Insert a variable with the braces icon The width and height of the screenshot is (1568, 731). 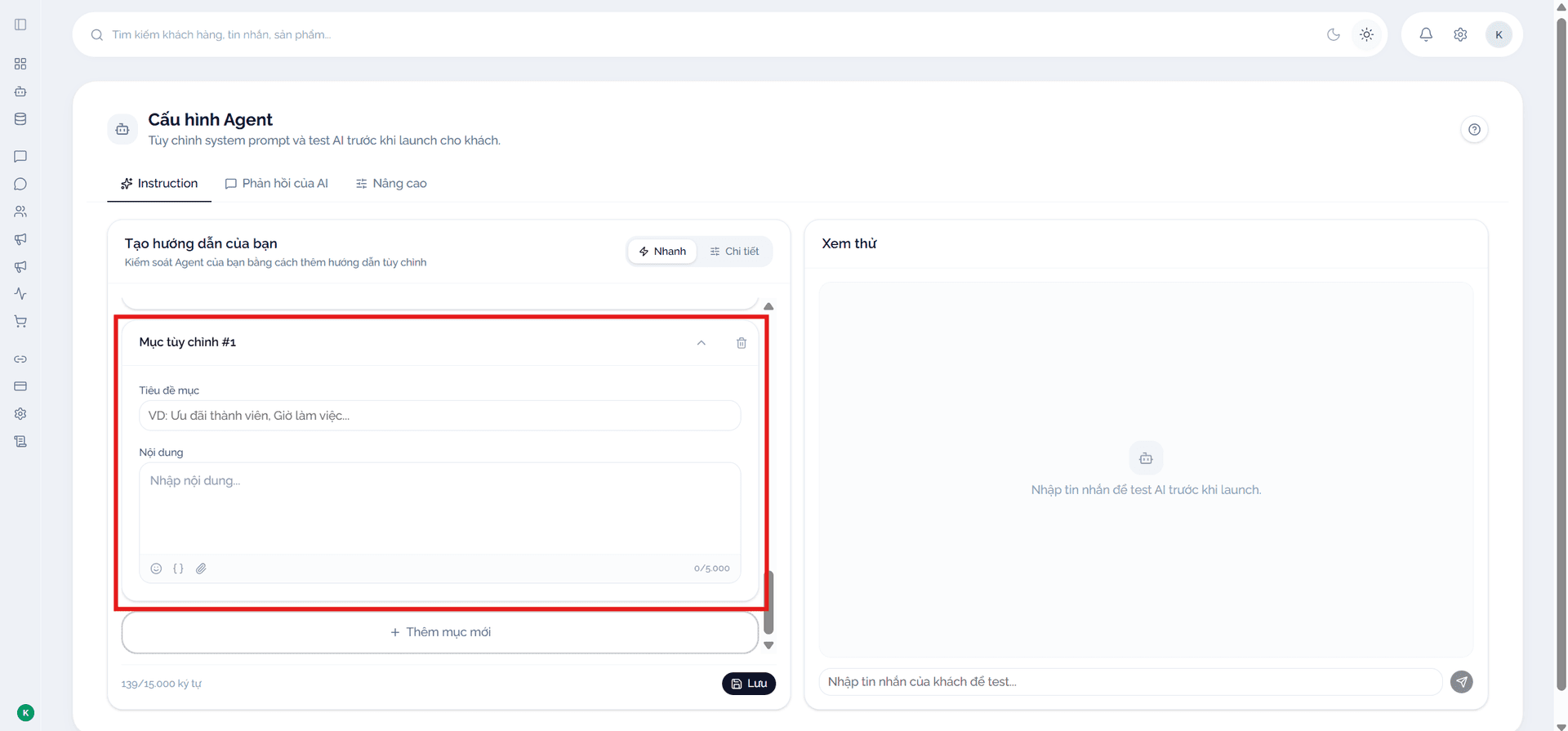(x=178, y=568)
